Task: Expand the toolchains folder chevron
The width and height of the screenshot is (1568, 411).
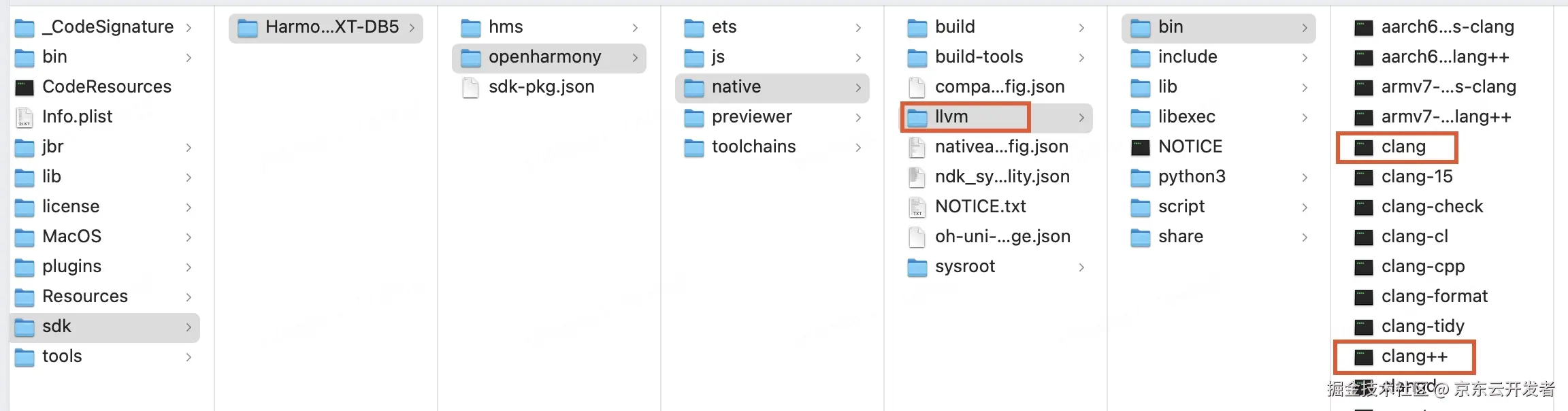Action: tap(858, 147)
